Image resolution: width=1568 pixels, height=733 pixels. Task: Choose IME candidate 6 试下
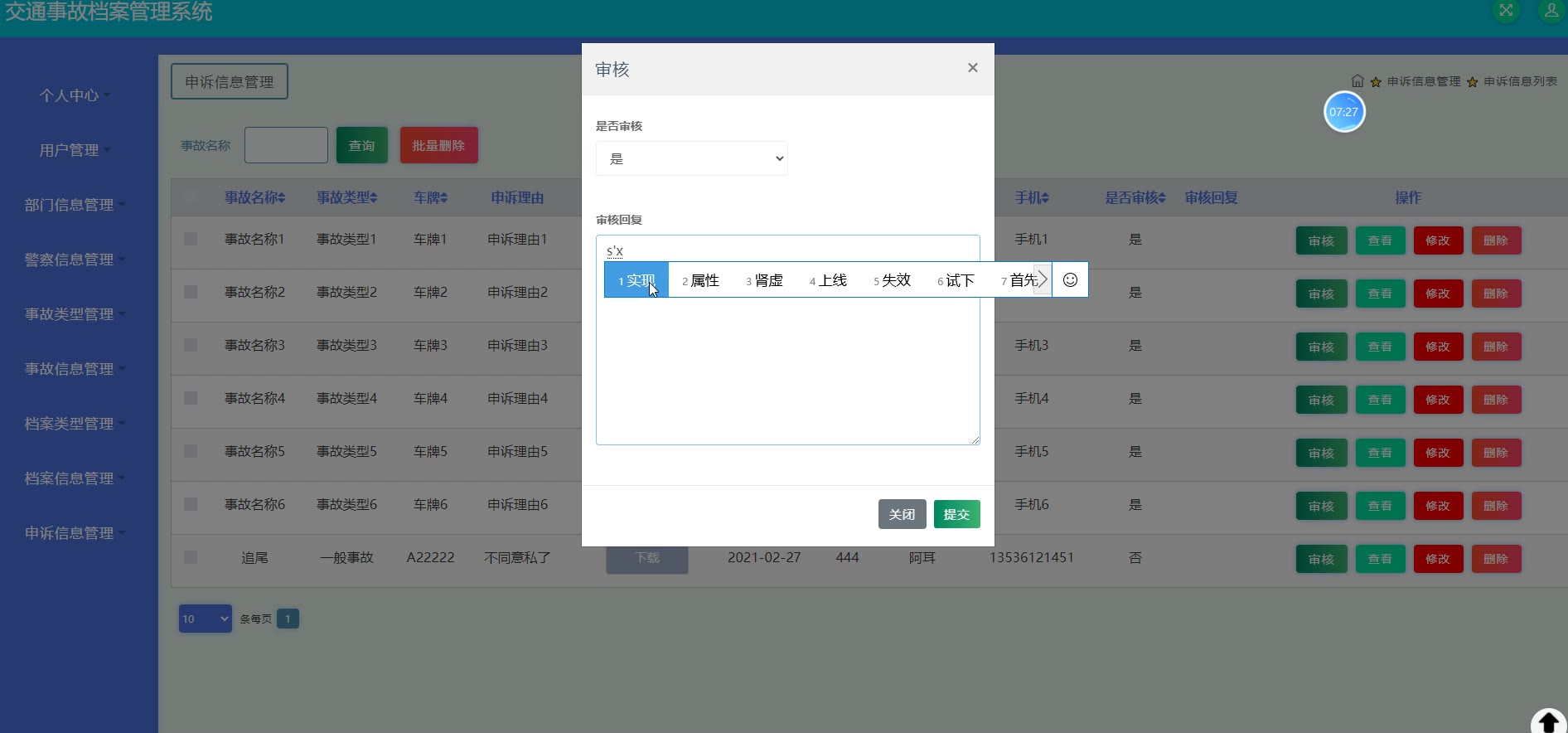click(x=956, y=280)
